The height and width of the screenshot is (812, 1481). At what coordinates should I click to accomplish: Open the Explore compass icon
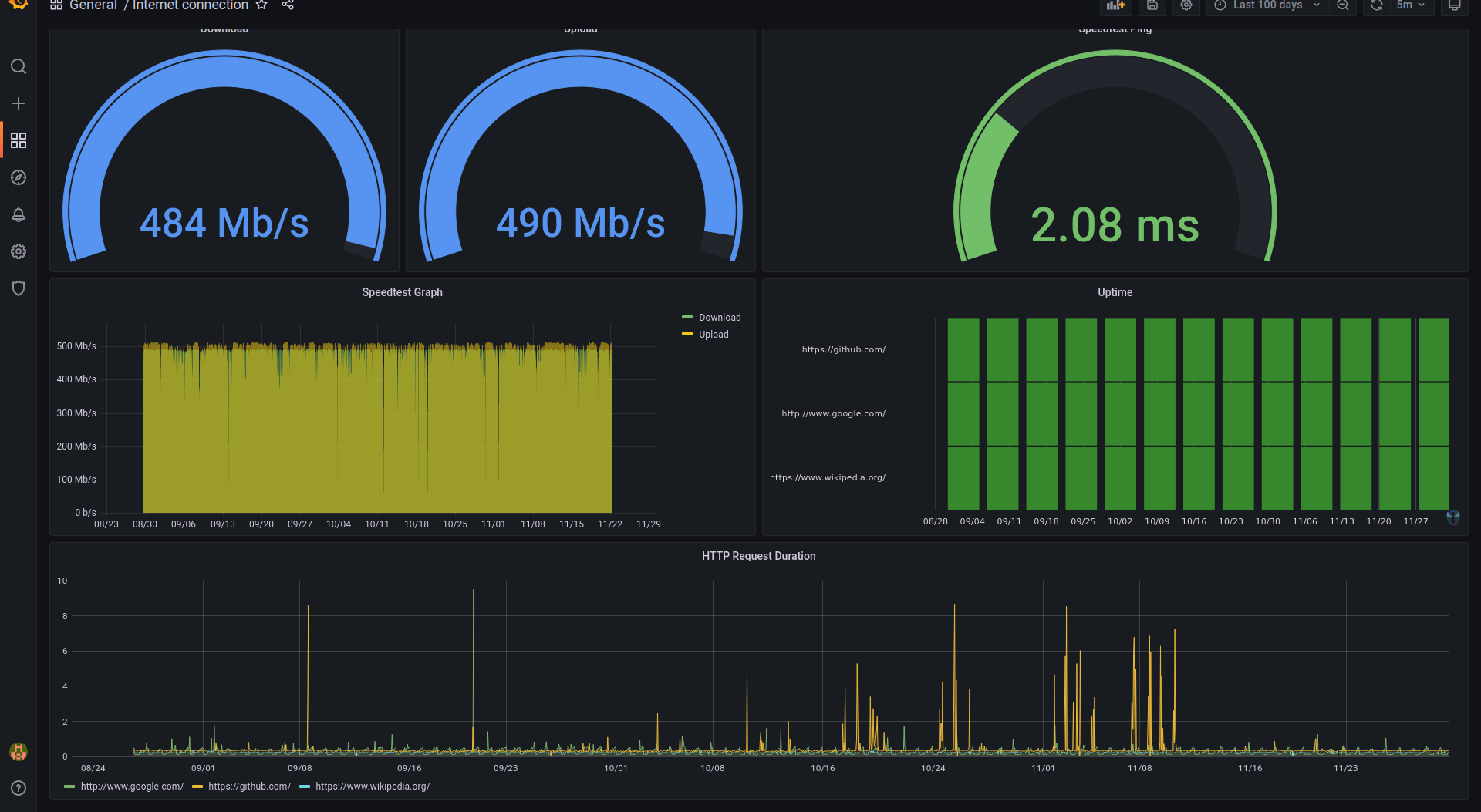[x=19, y=177]
